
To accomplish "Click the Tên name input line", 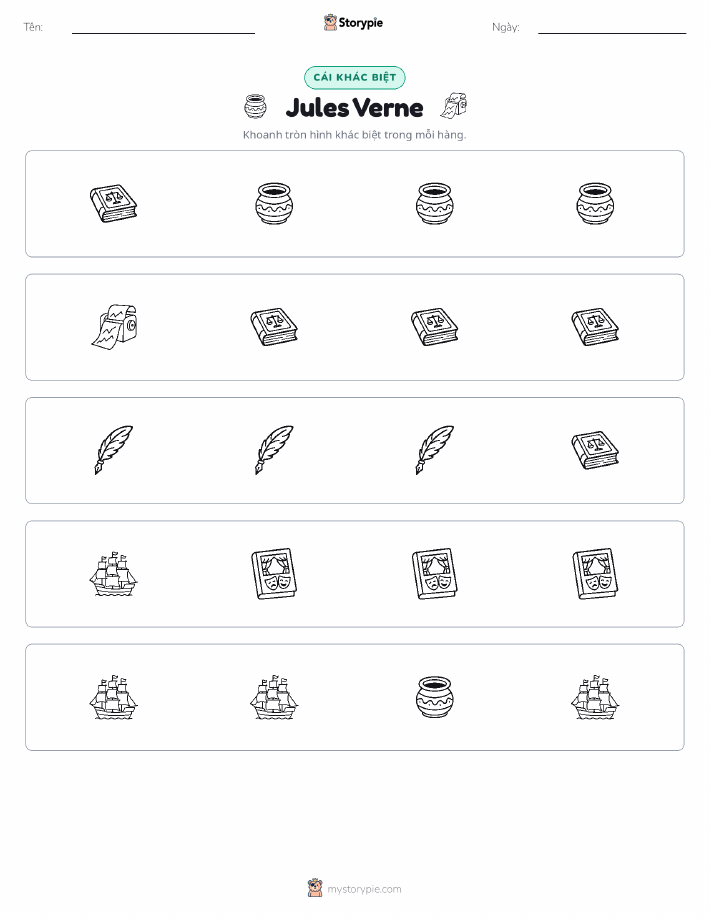I will pyautogui.click(x=163, y=28).
